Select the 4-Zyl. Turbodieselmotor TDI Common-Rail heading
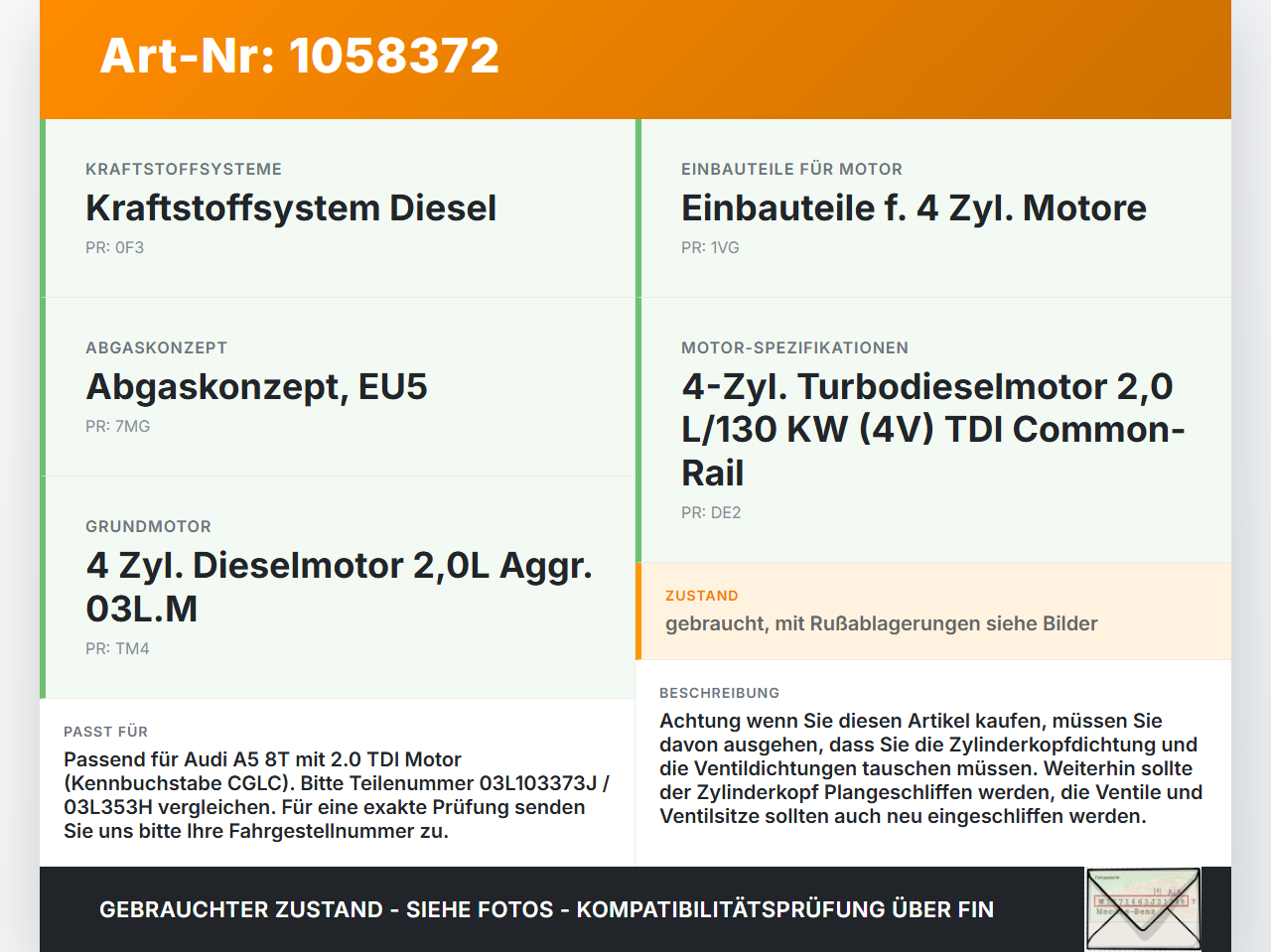 (933, 430)
